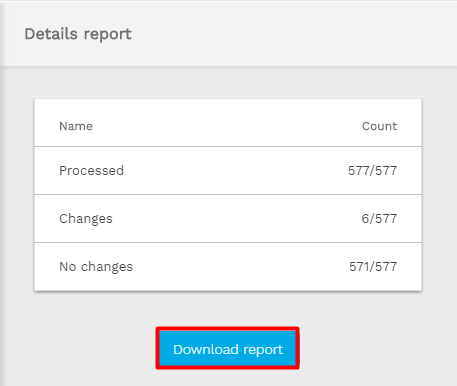
Task: Click the Changes row label
Action: click(x=86, y=219)
